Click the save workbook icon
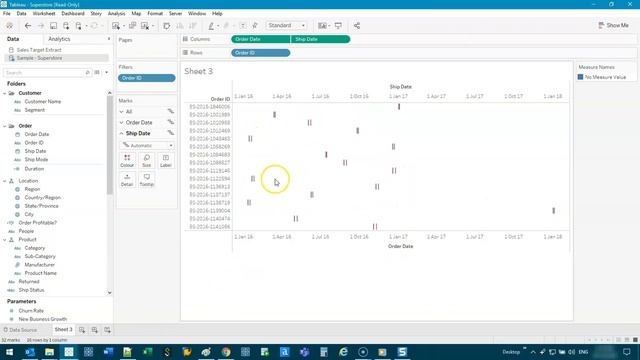The width and height of the screenshot is (640, 360). [x=53, y=26]
